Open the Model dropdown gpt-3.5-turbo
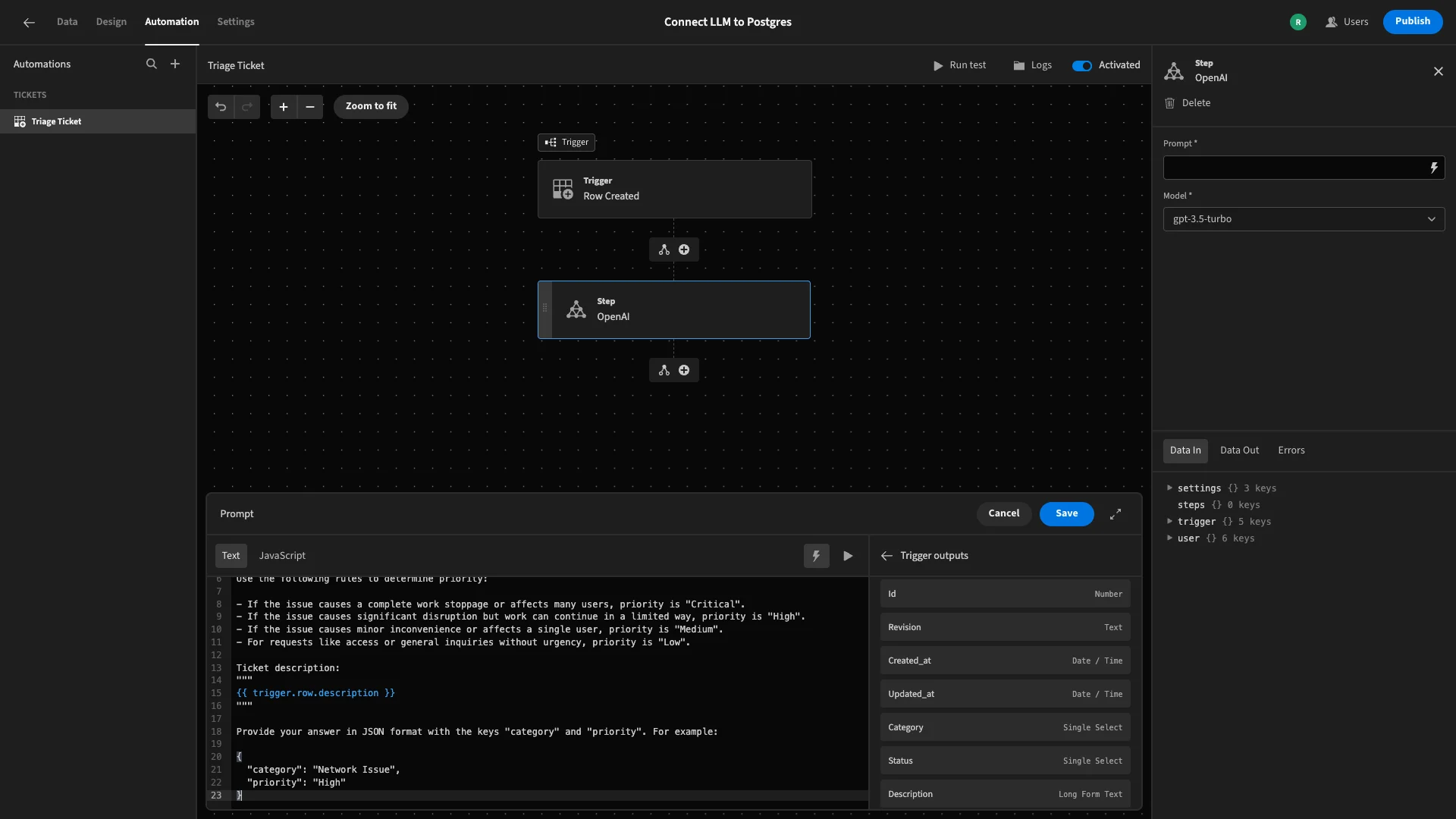This screenshot has width=1456, height=819. click(x=1304, y=219)
